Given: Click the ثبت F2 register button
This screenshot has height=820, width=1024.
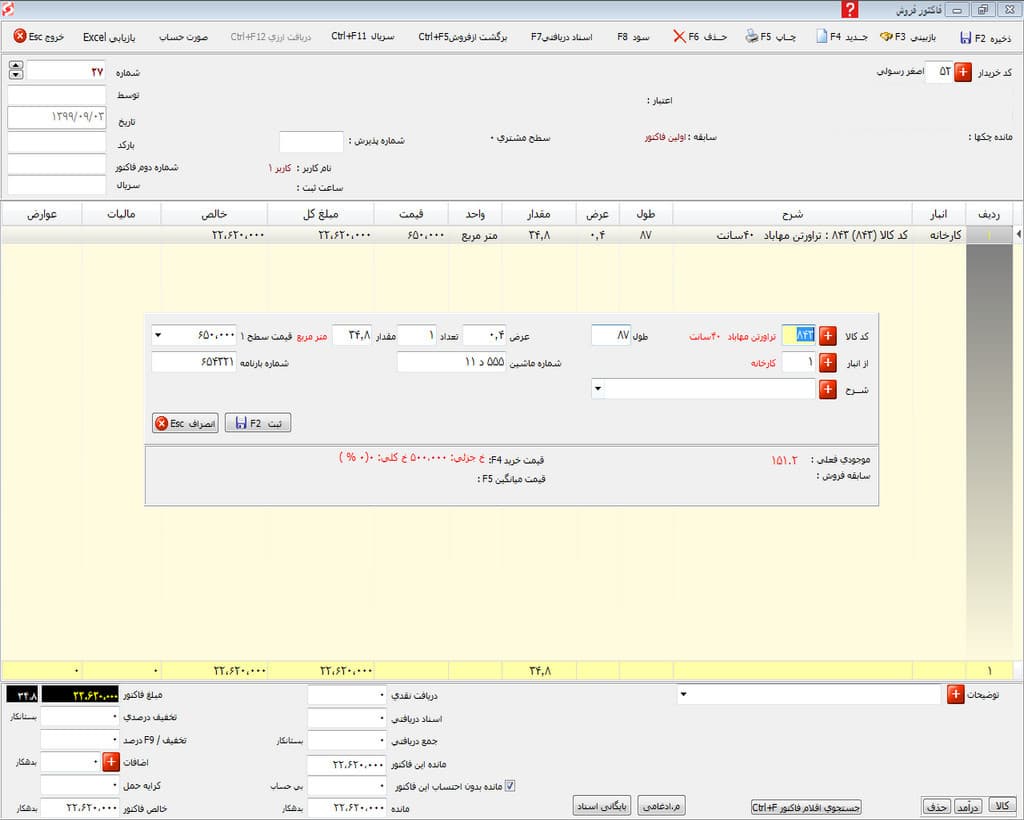Looking at the screenshot, I should point(258,423).
